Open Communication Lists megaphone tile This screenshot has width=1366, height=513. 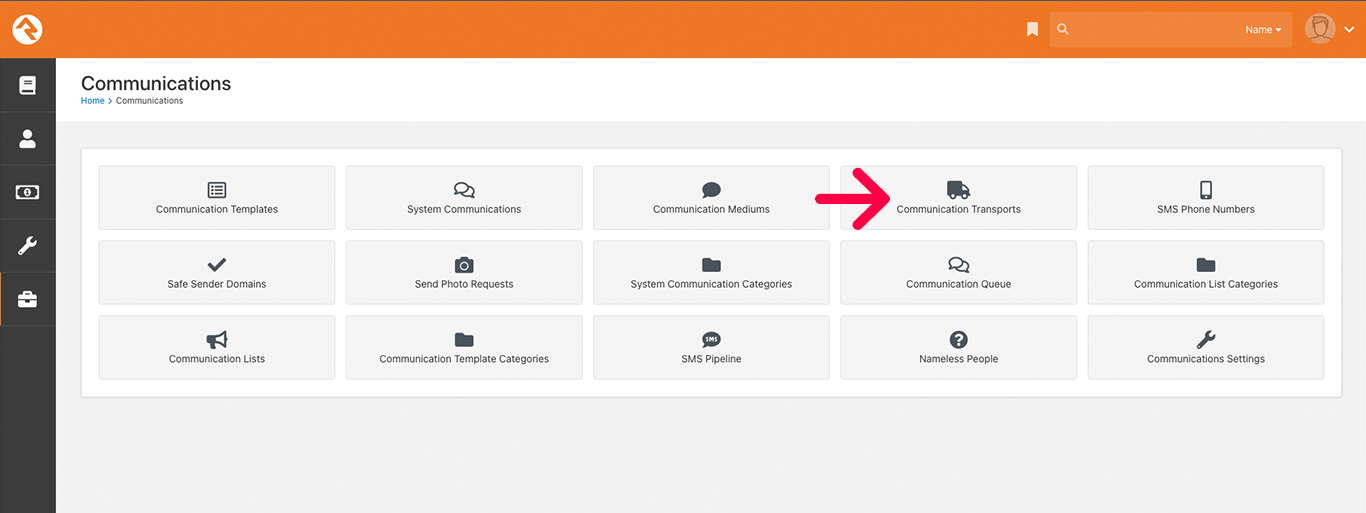click(x=217, y=348)
